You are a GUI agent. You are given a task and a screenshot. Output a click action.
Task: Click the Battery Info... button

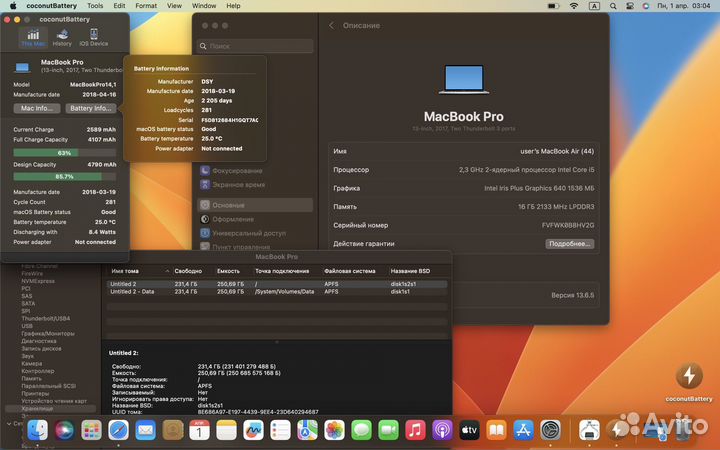(90, 108)
